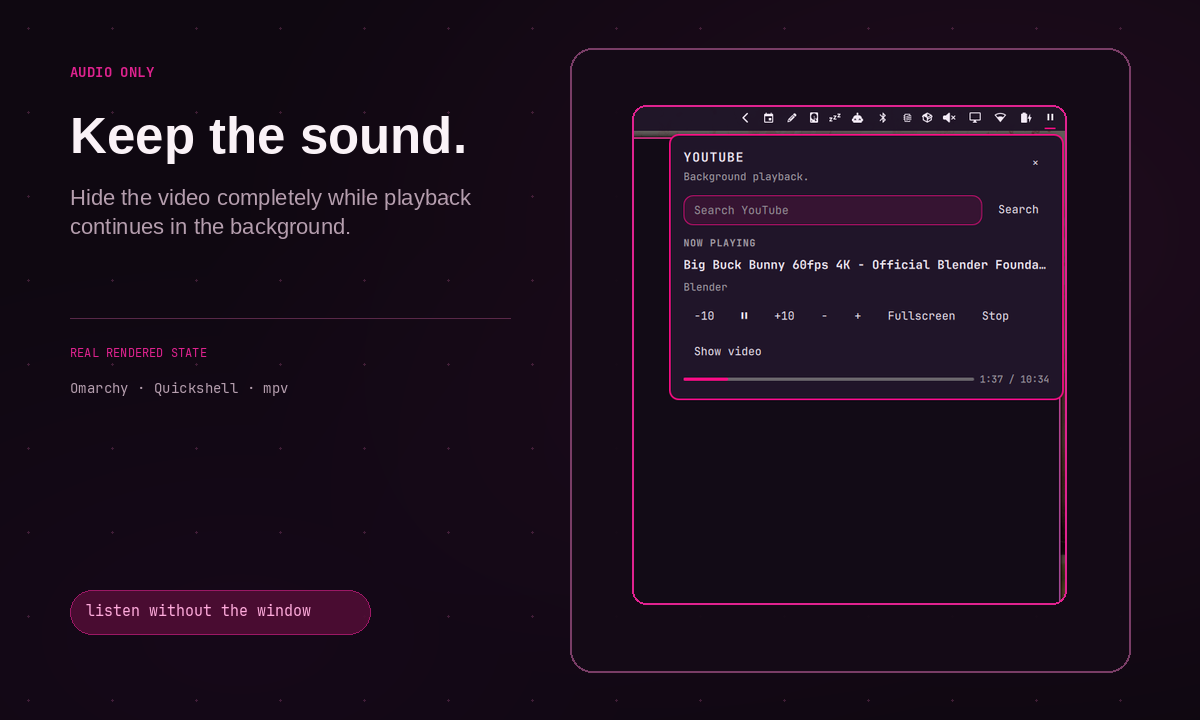Click the REAL RENDERED STATE label
The image size is (1200, 720).
(138, 353)
